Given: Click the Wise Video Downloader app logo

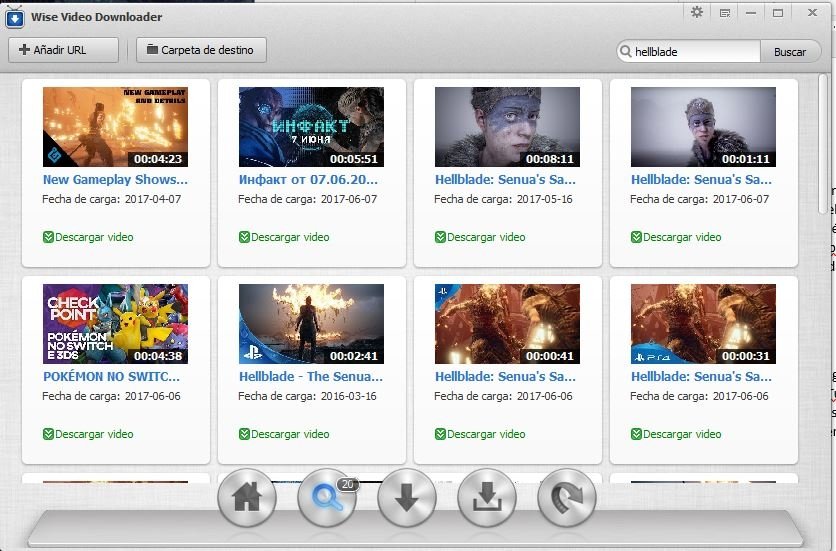Looking at the screenshot, I should 15,17.
